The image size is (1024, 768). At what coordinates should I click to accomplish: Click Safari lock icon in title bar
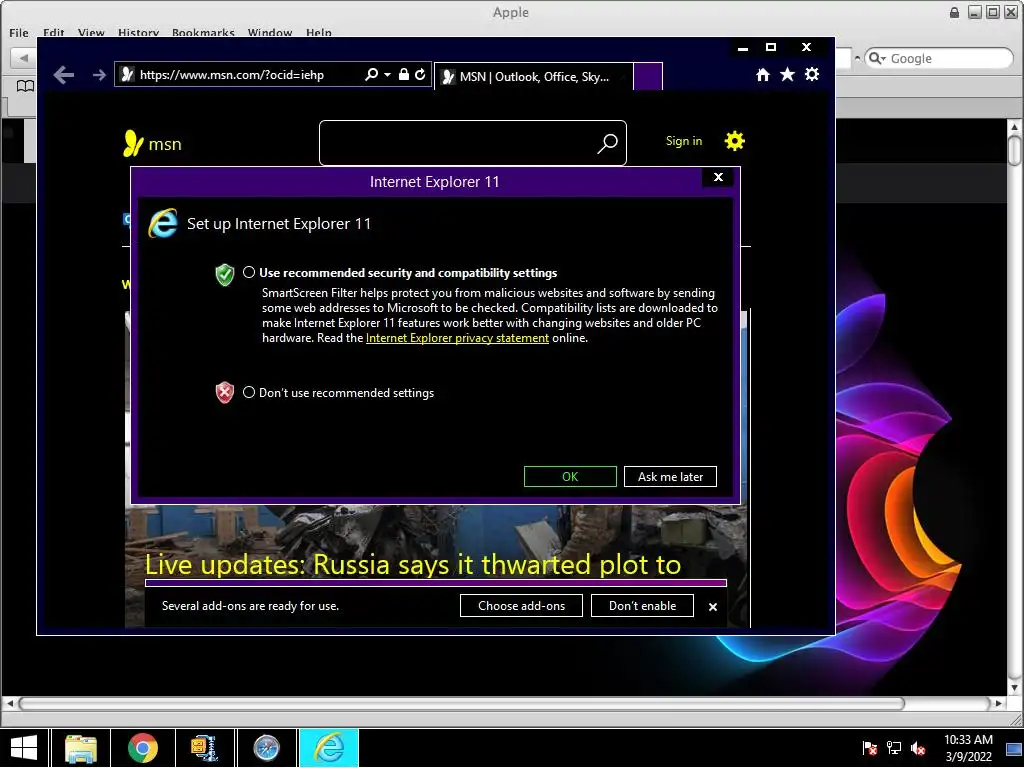[x=954, y=12]
